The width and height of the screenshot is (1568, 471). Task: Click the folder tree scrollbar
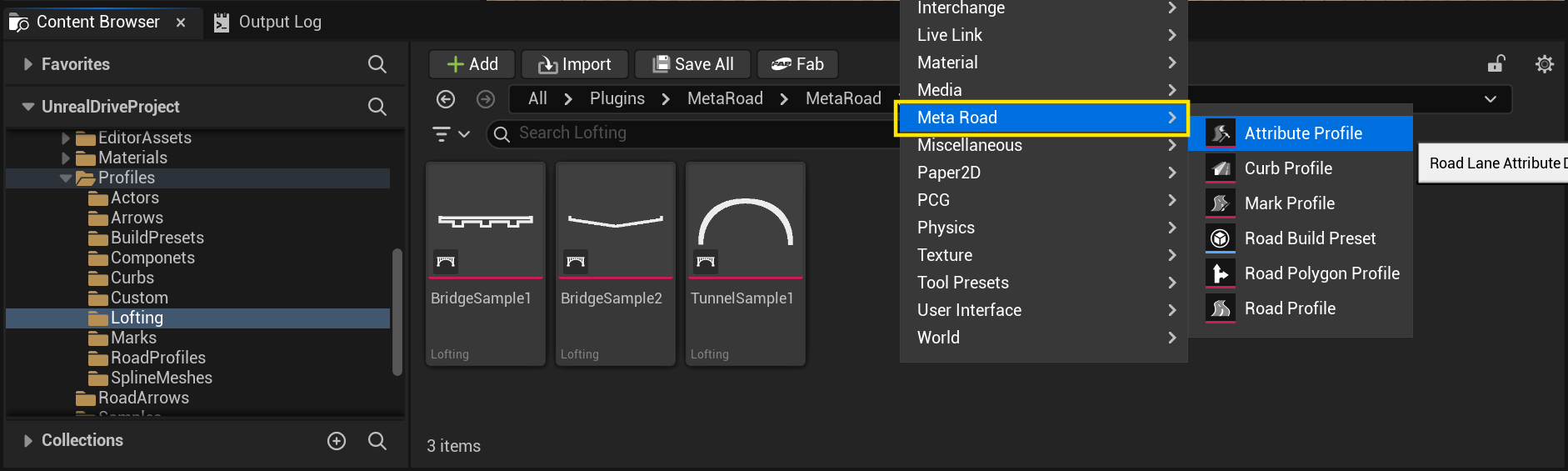click(397, 312)
